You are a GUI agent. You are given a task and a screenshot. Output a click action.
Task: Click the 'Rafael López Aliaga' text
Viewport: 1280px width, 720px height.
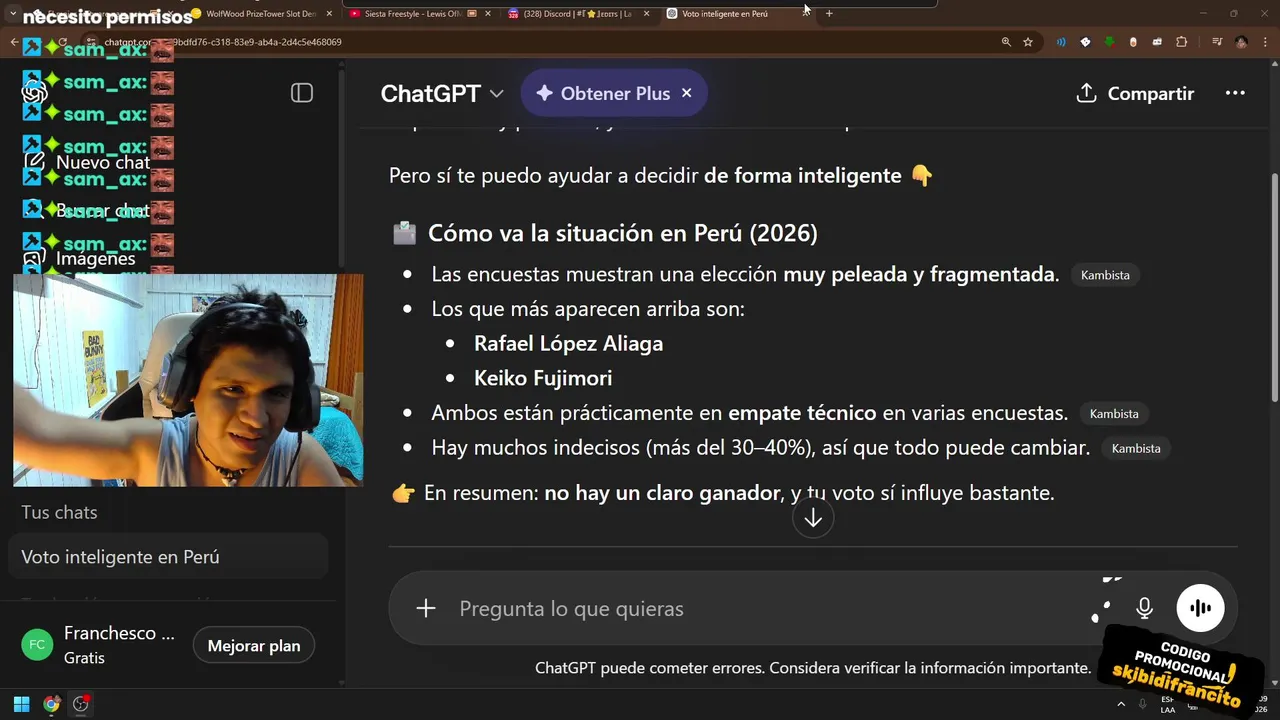click(568, 343)
